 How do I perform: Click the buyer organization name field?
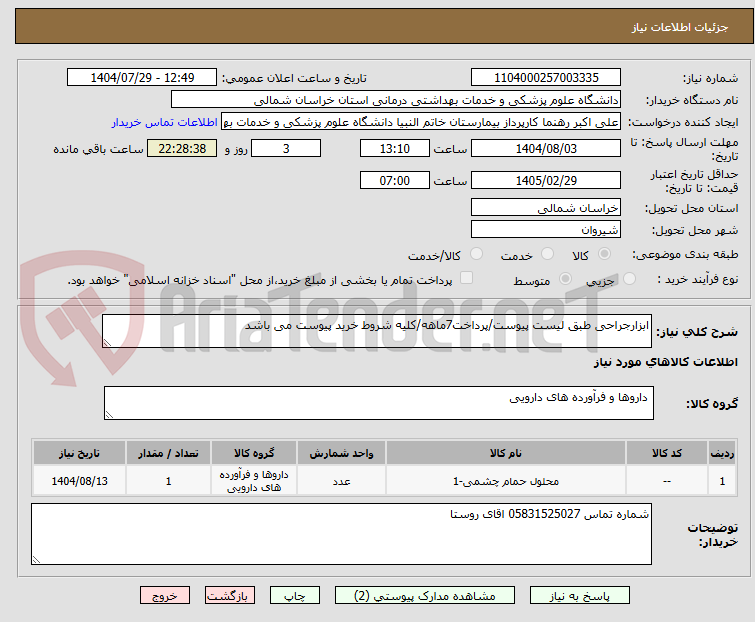point(396,100)
